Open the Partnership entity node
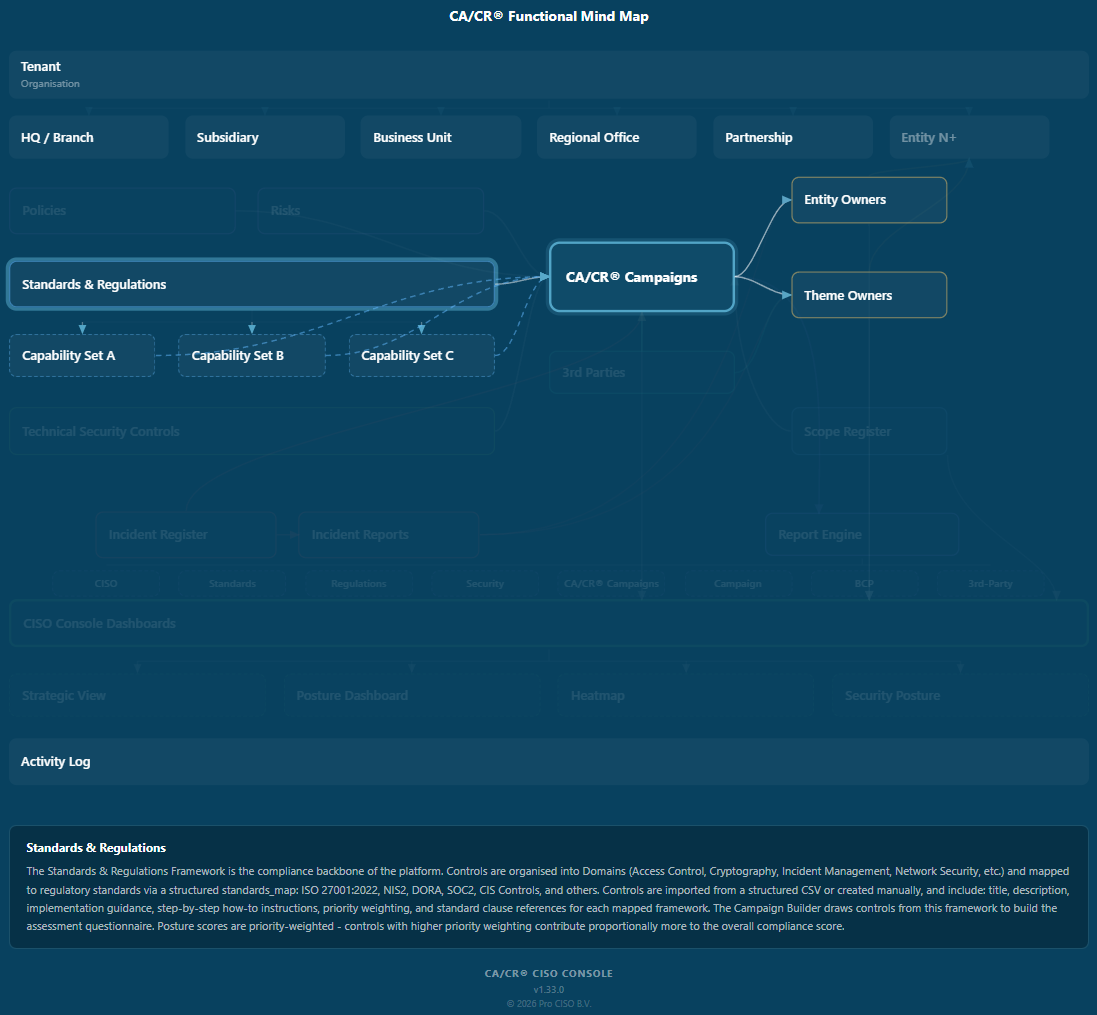 tap(793, 137)
